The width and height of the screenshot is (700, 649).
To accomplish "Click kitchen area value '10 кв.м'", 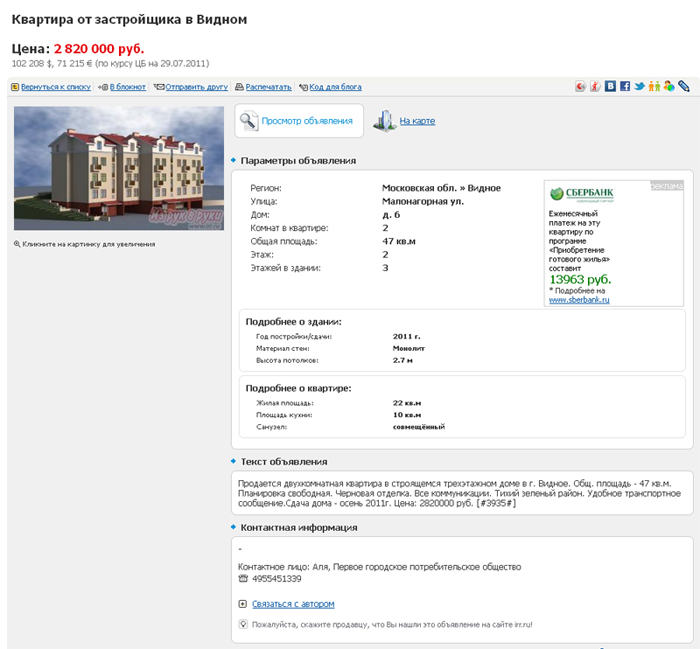I will pos(407,415).
